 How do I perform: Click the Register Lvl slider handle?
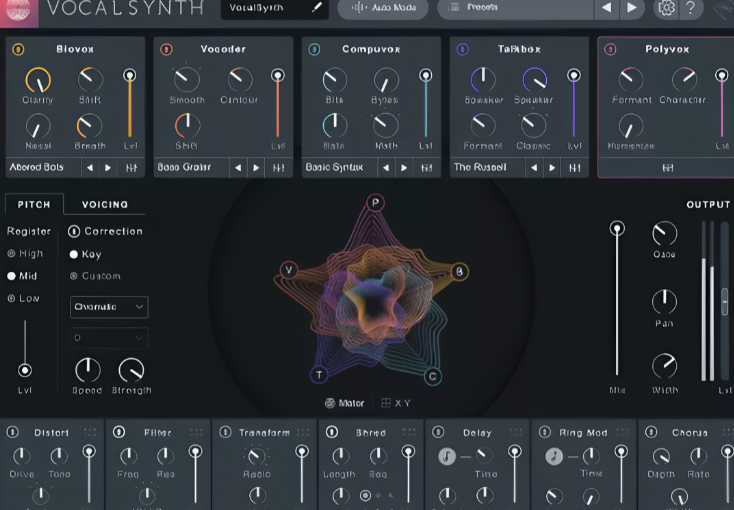coord(25,370)
